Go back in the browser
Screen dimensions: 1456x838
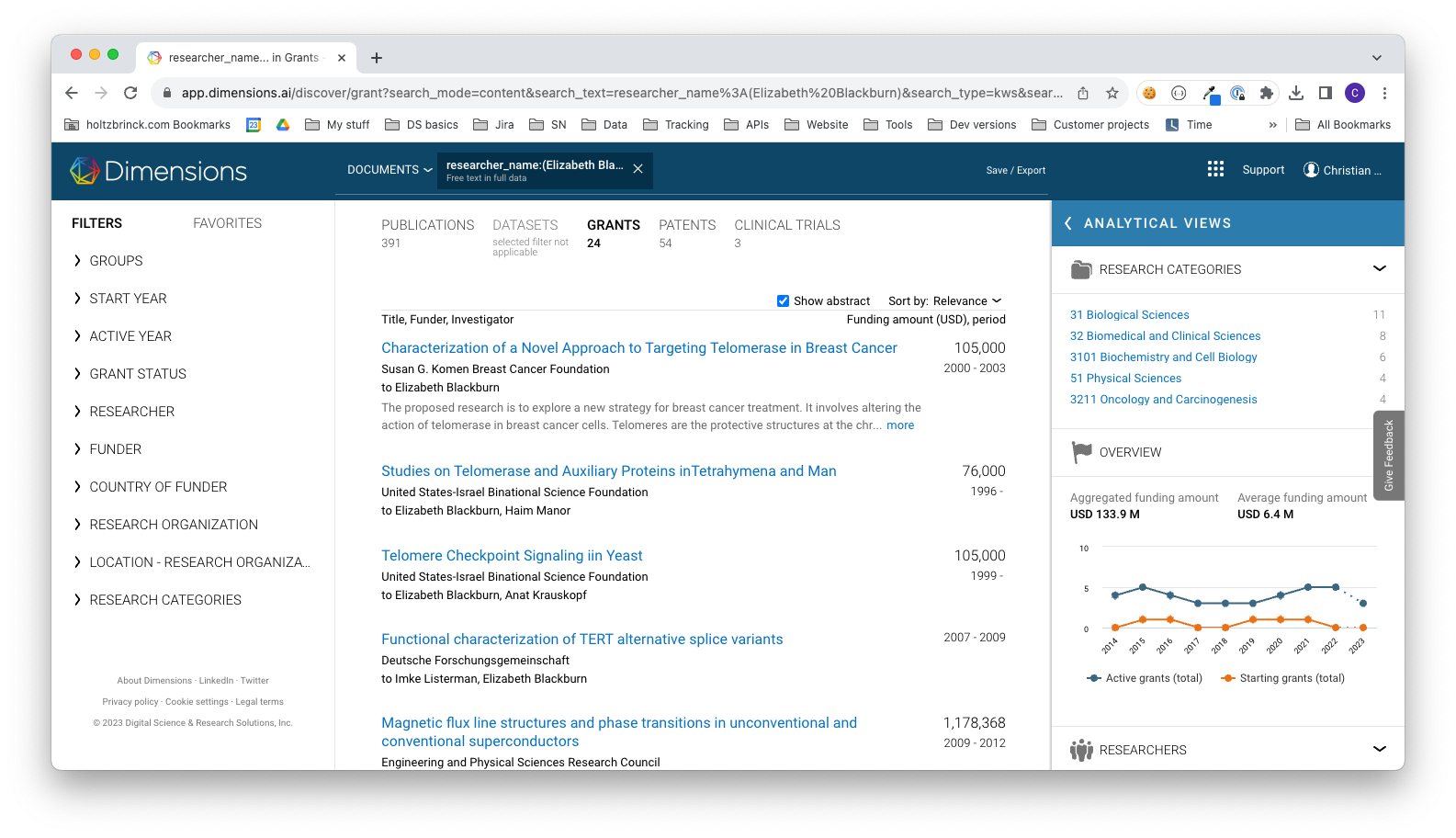click(72, 93)
